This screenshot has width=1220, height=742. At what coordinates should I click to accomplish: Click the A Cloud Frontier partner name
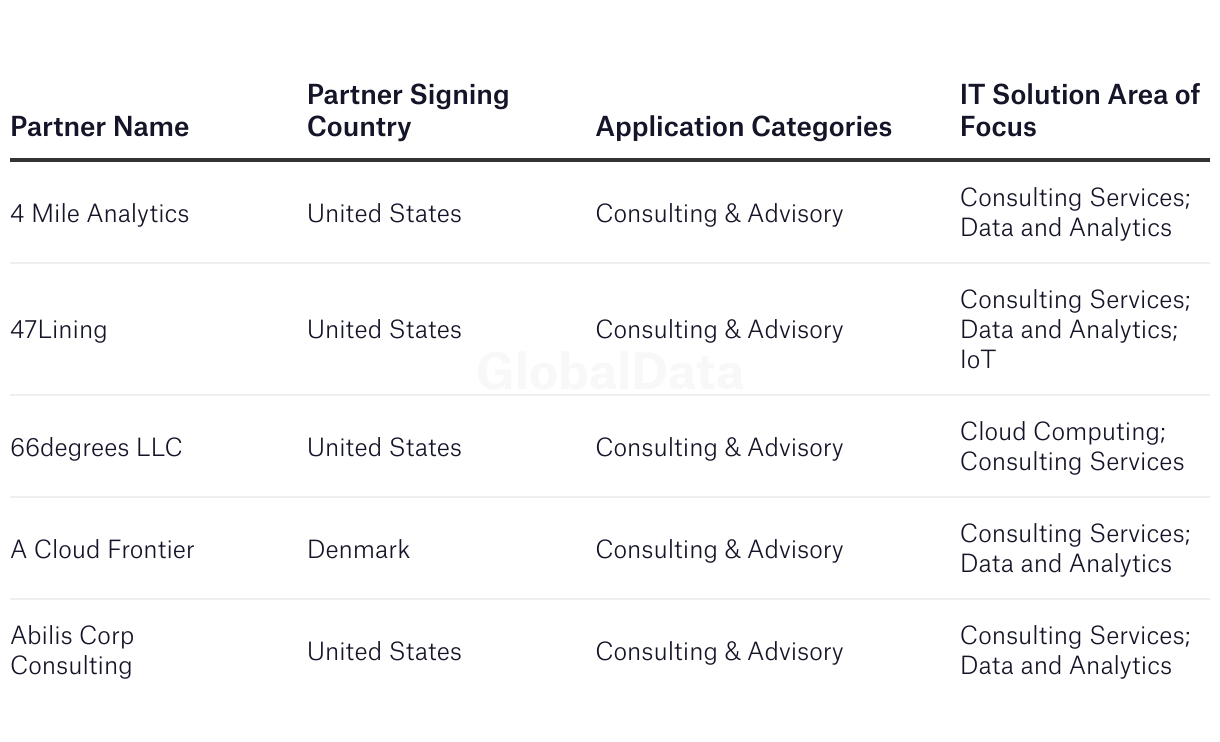click(102, 550)
